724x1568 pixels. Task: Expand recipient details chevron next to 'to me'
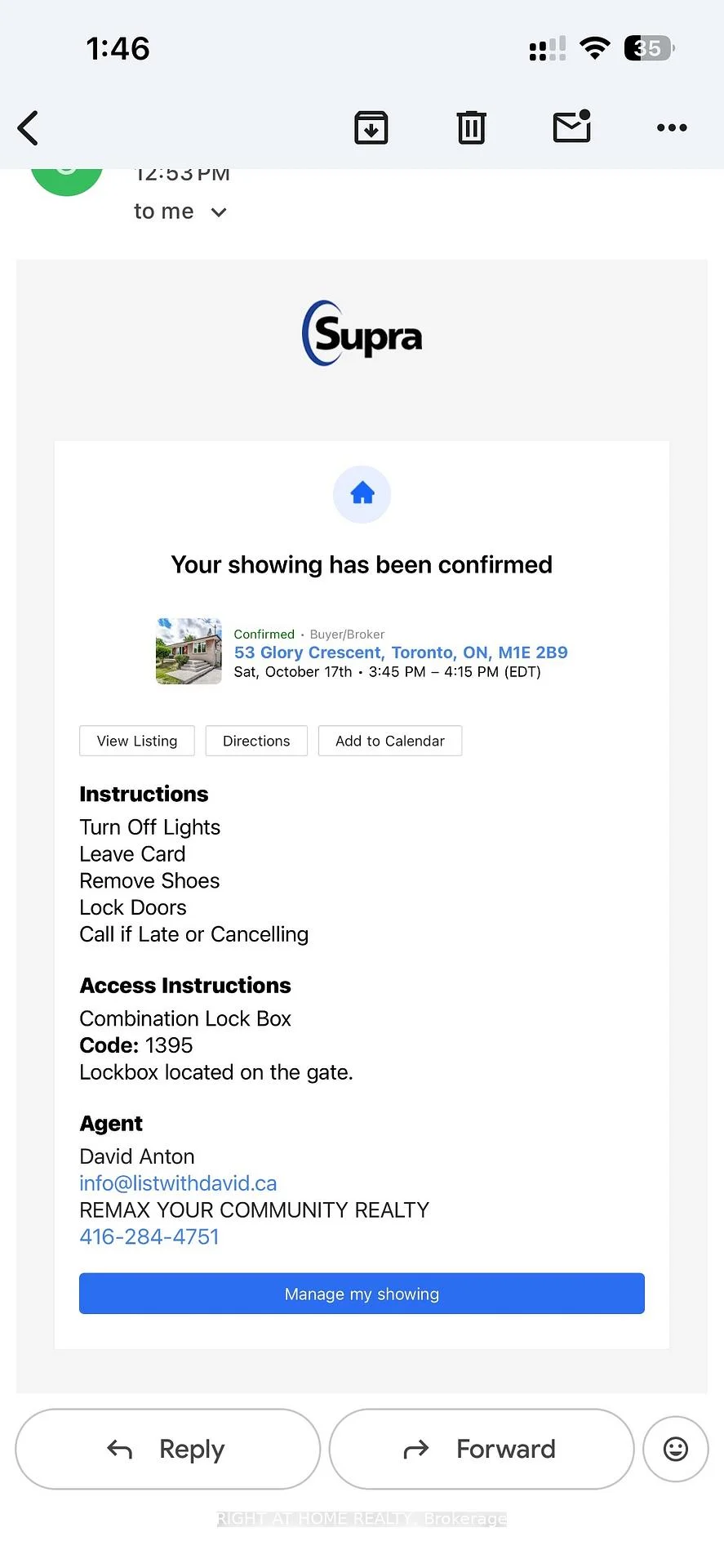click(218, 212)
